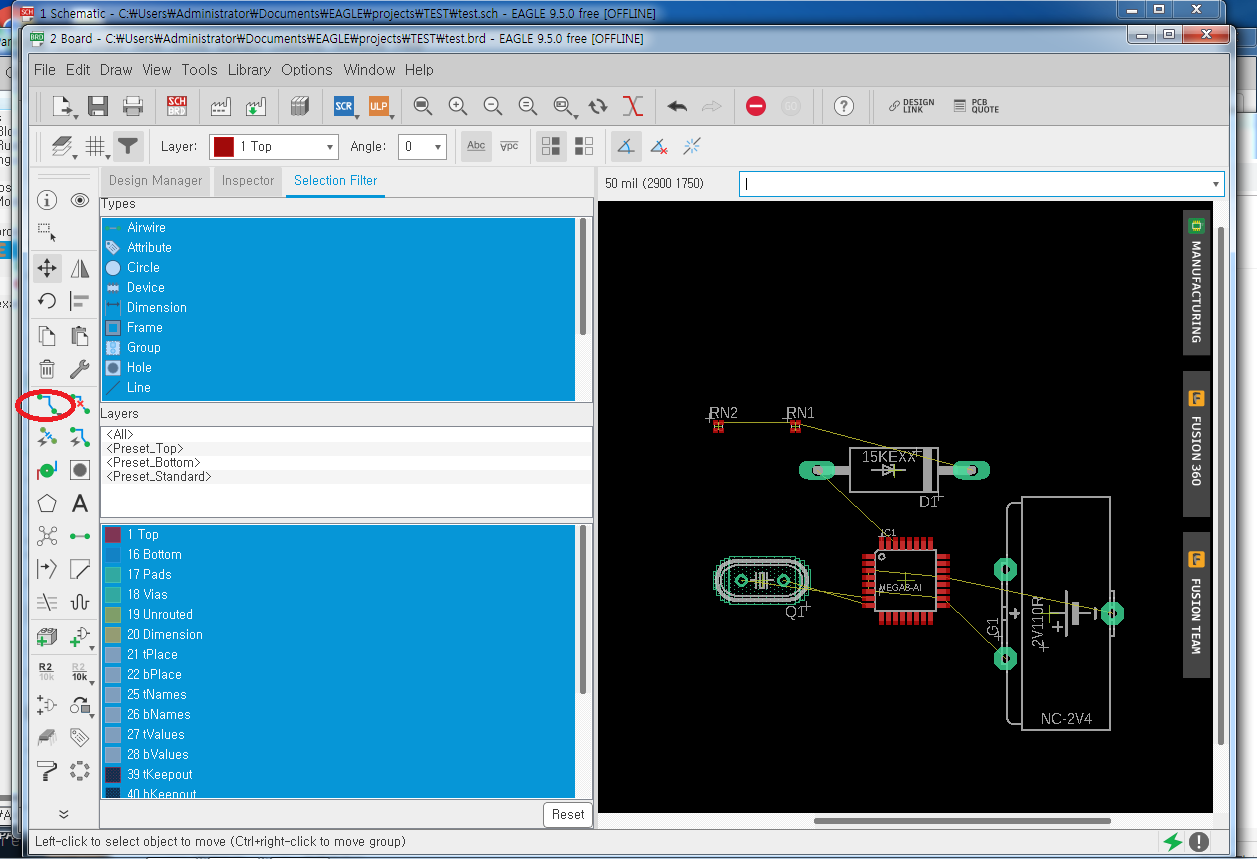Expand more tools with double chevron
This screenshot has width=1257, height=859.
coord(63,814)
